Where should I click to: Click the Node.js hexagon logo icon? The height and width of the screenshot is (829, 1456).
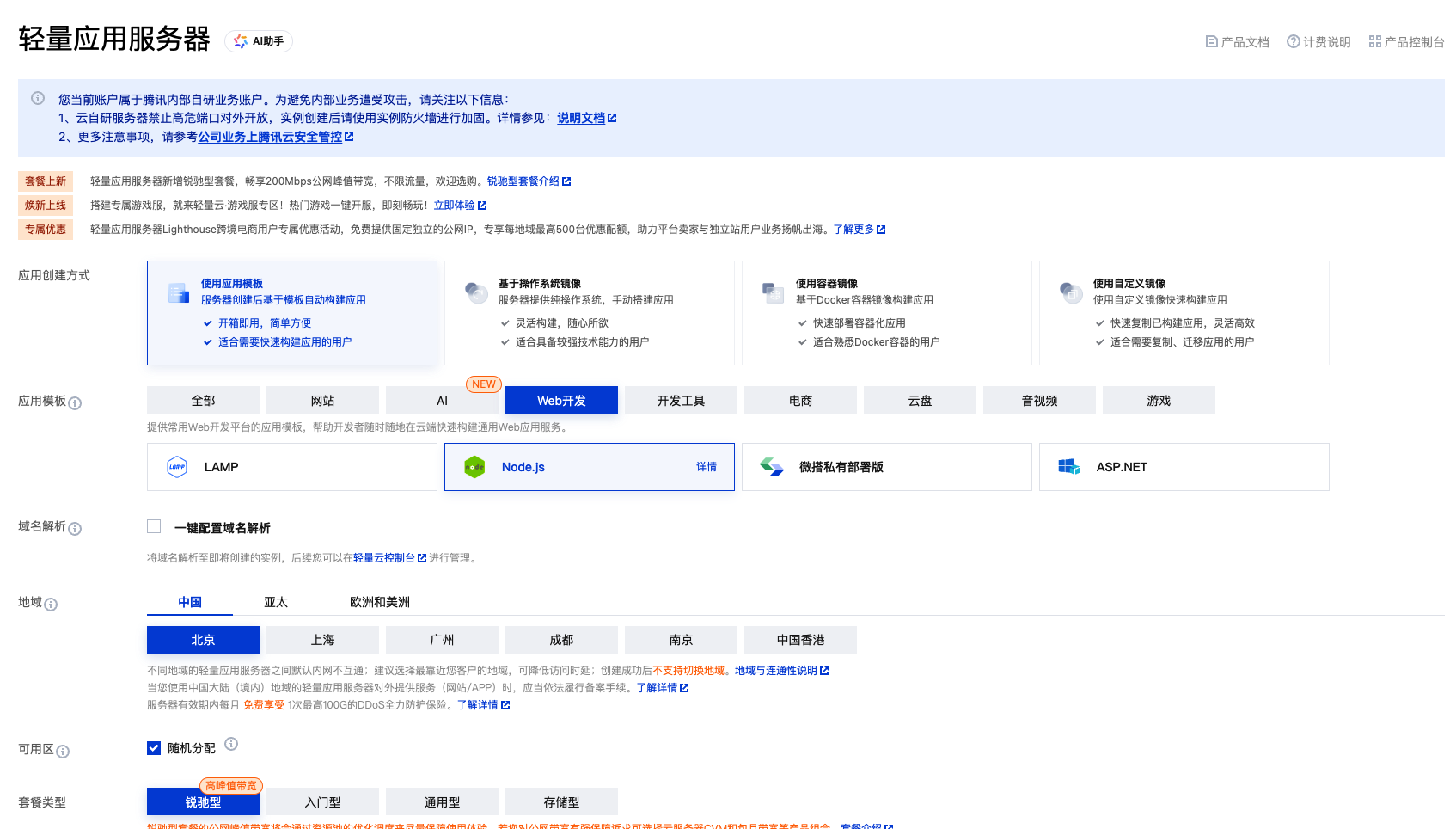pos(474,467)
